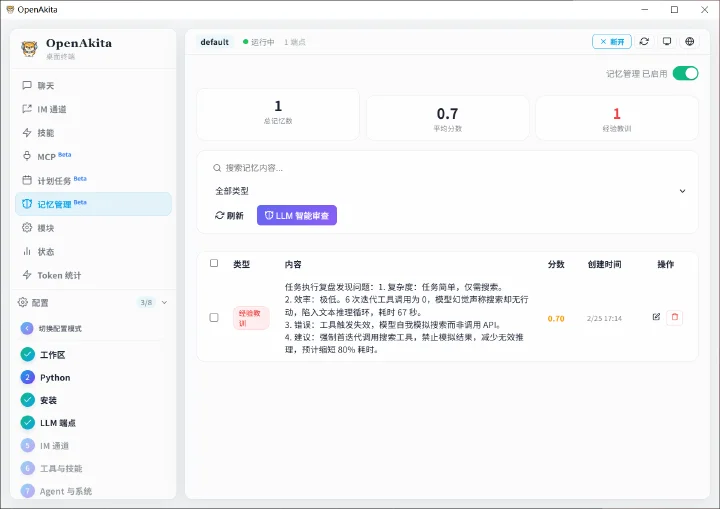Image resolution: width=720 pixels, height=509 pixels.
Task: Open the 模块 modules page
Action: click(x=93, y=228)
